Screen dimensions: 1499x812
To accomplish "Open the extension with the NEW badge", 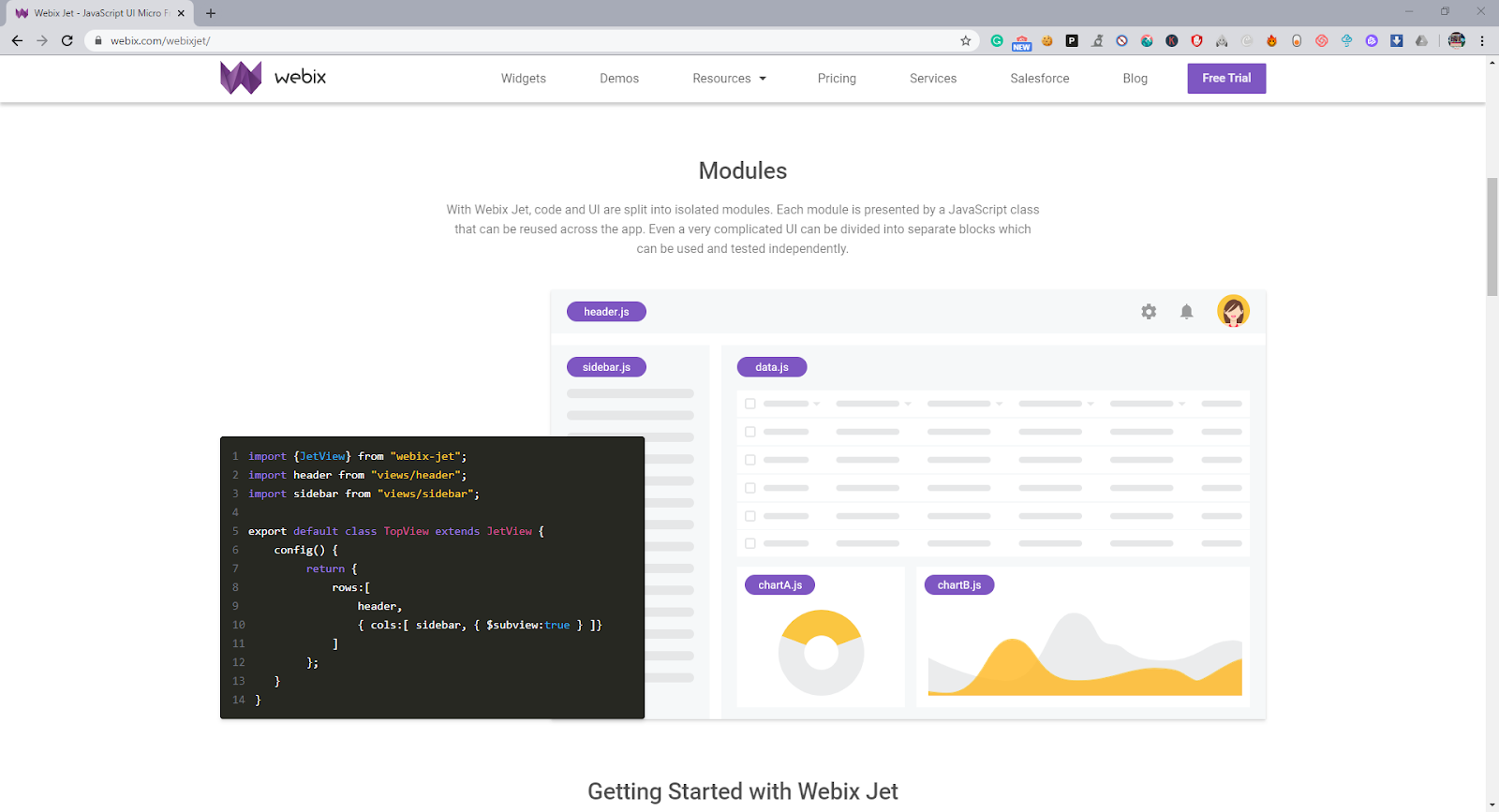I will [x=1021, y=41].
